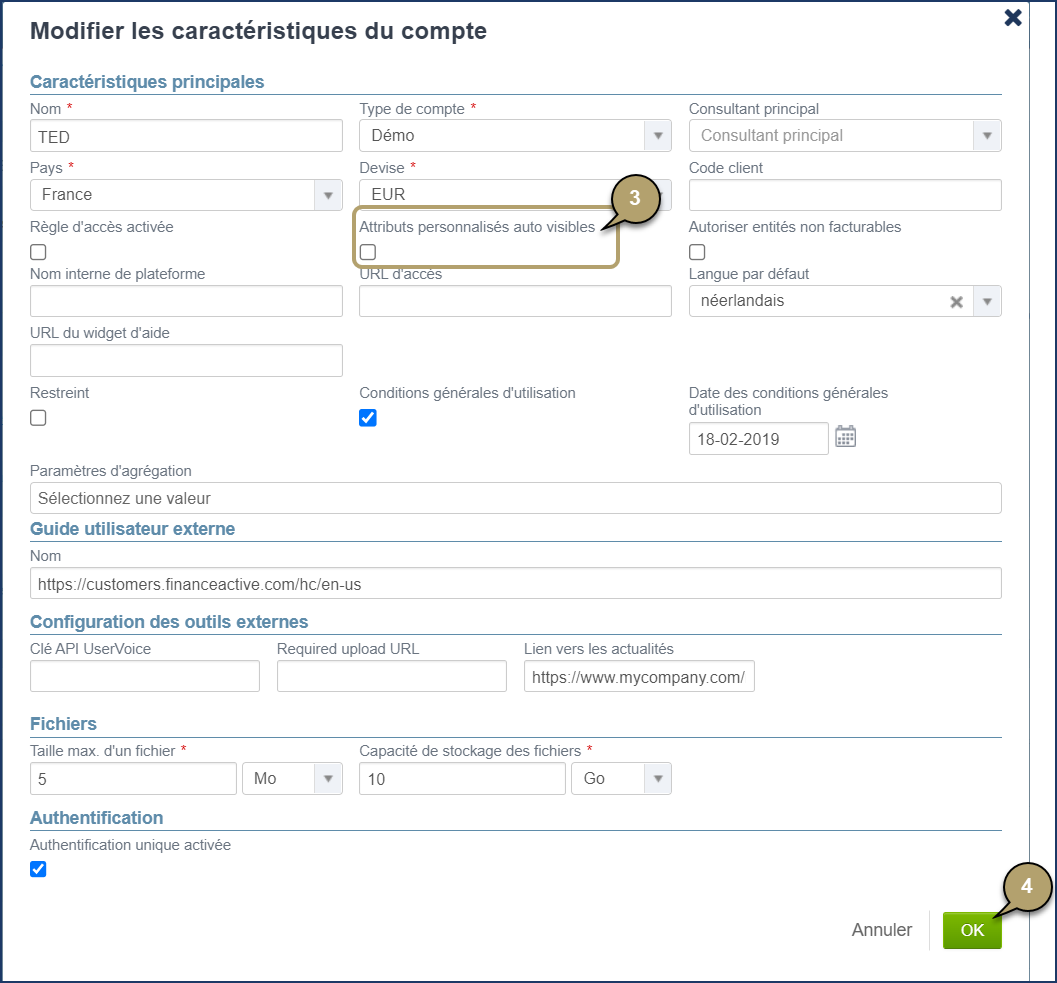This screenshot has width=1057, height=983.
Task: Click the green OK button
Action: 972,930
